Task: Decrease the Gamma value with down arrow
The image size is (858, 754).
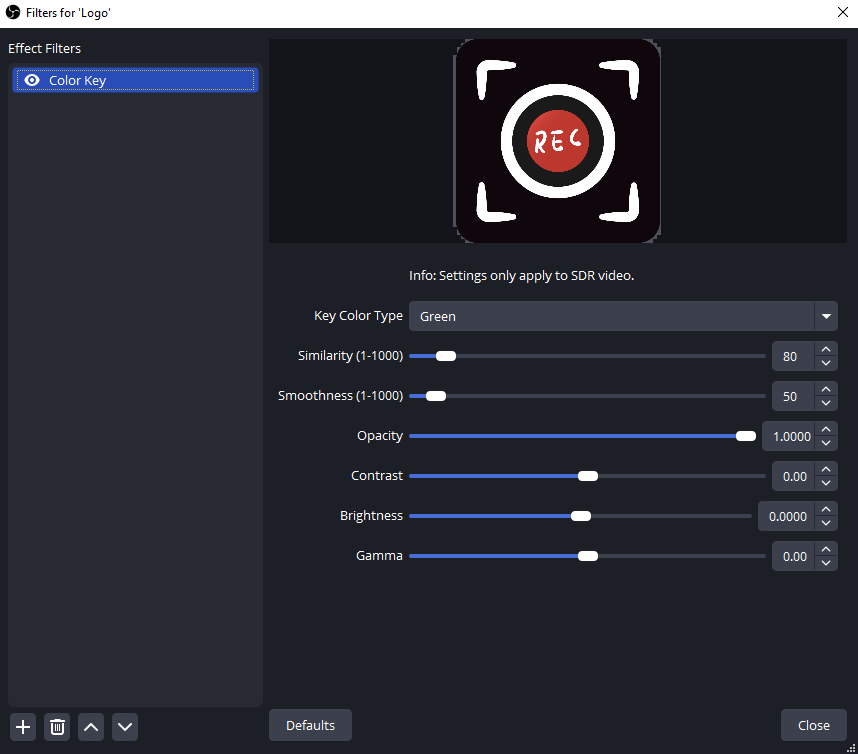Action: (825, 563)
